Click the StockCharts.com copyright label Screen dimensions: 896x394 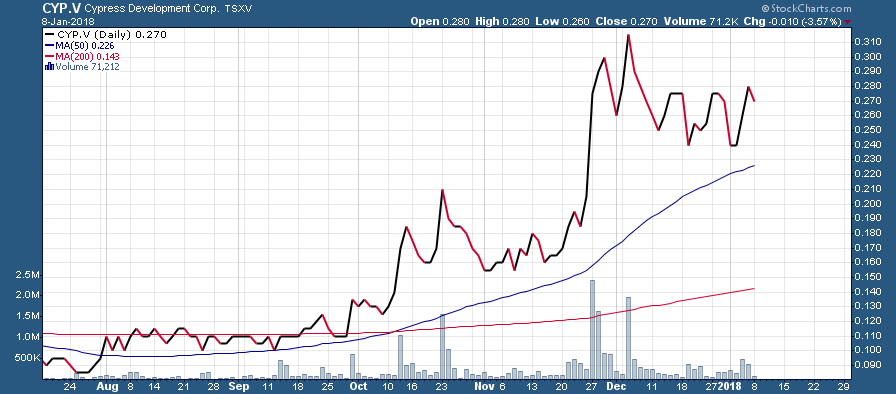[x=806, y=9]
